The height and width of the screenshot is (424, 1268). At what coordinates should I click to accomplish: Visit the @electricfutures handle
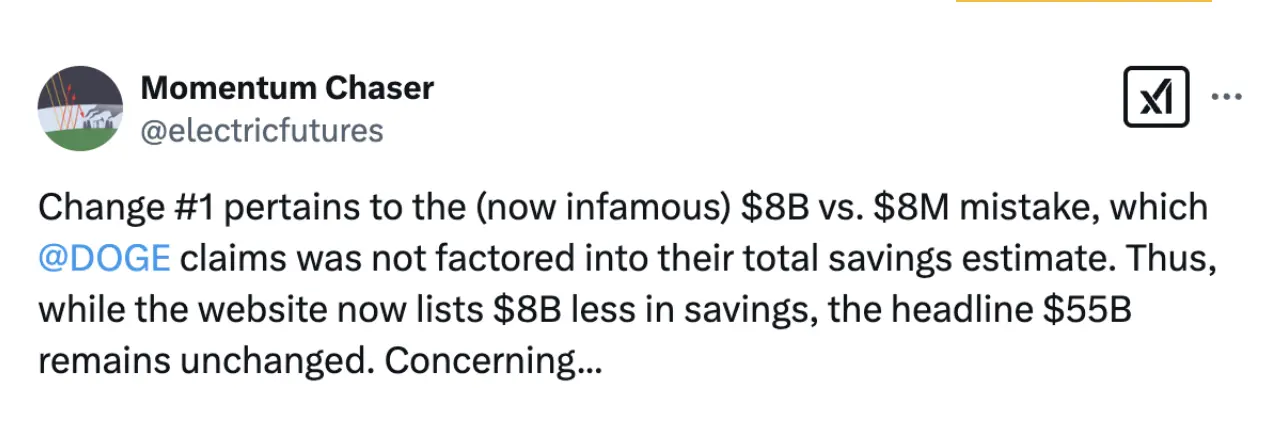262,130
